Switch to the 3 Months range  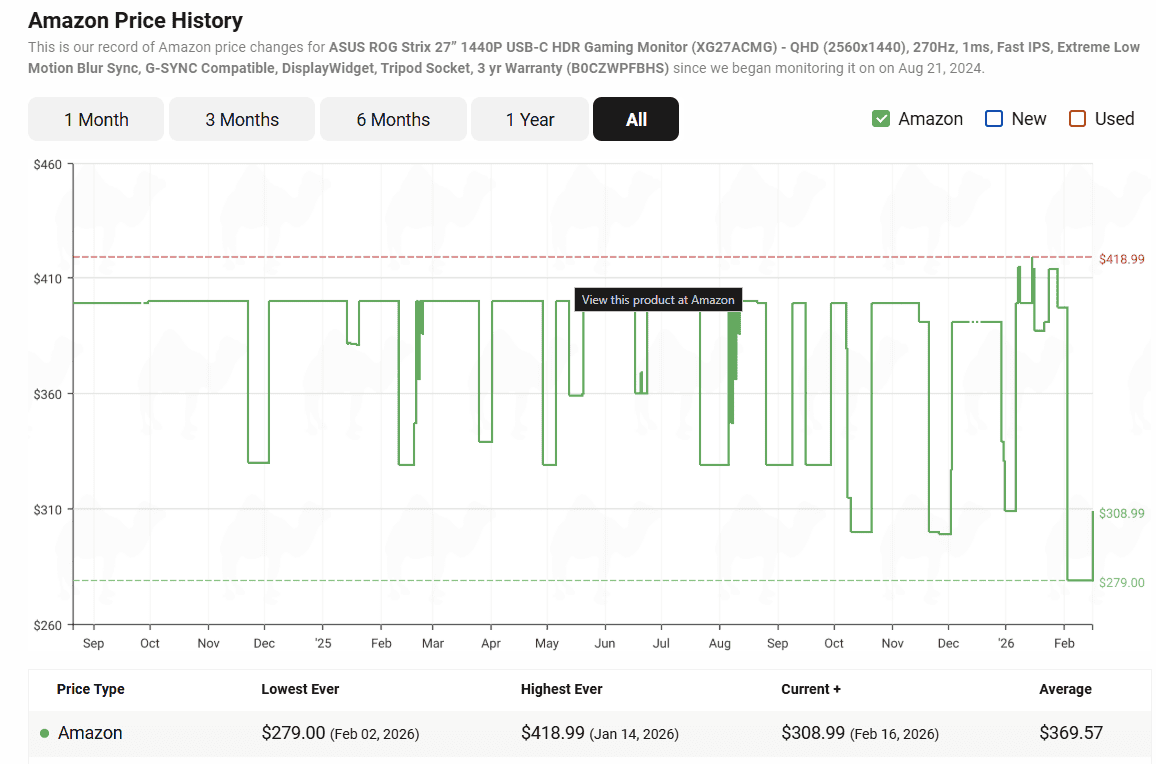pos(242,119)
